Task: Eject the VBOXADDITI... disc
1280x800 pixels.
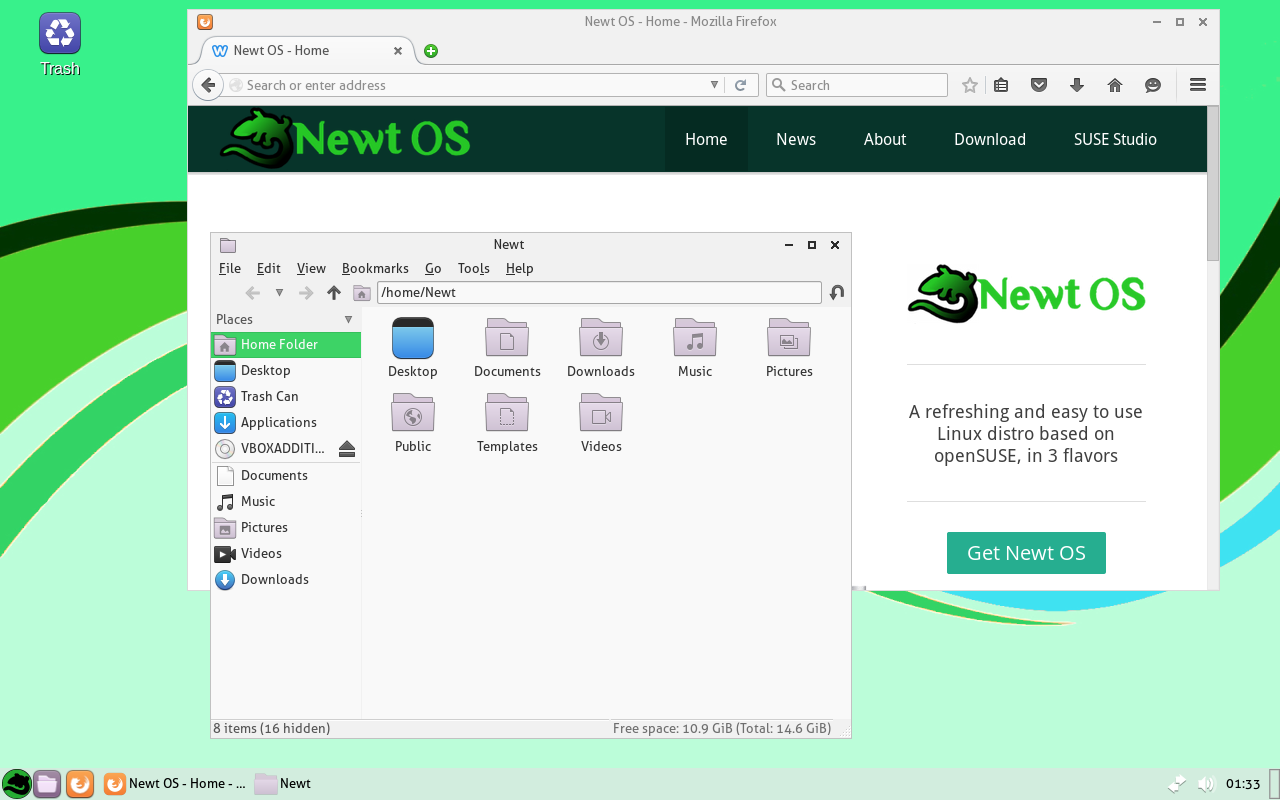Action: point(347,449)
